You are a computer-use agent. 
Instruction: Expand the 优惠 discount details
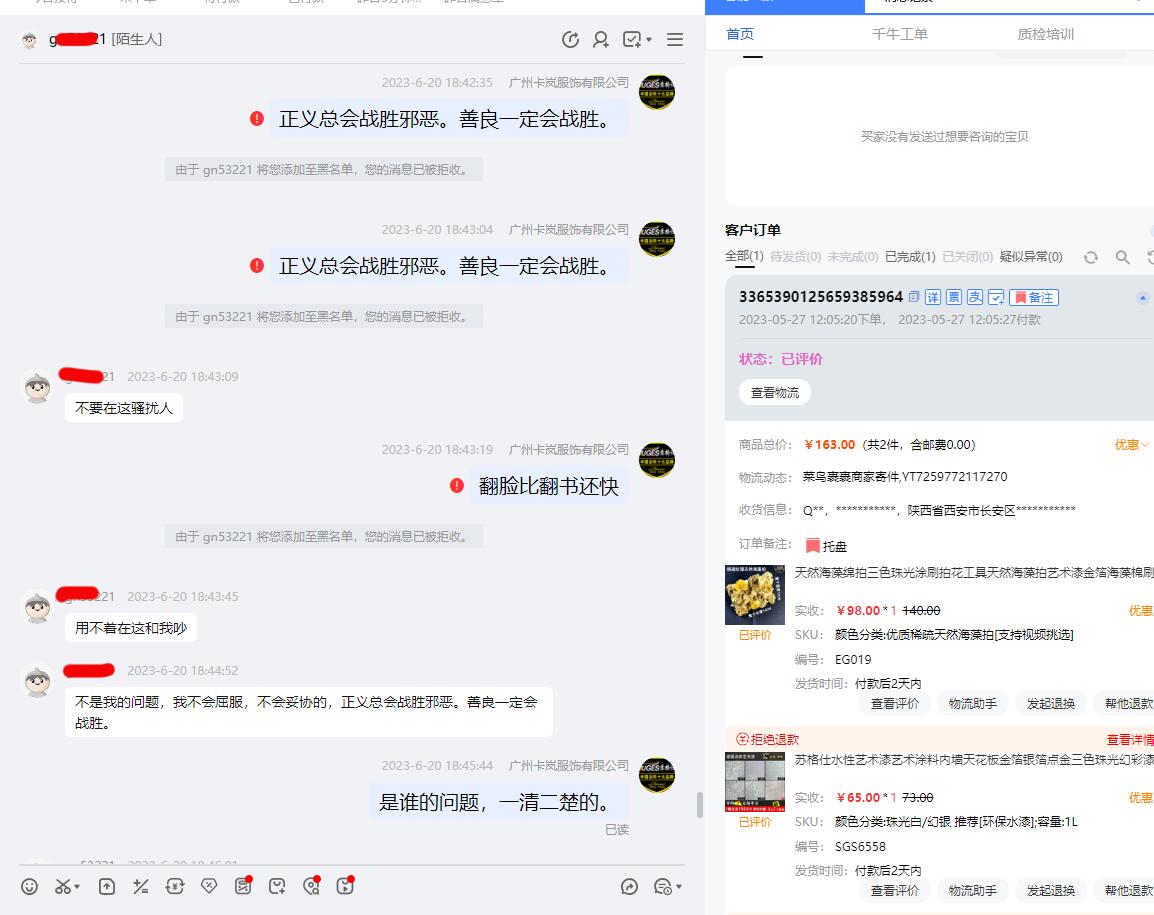pyautogui.click(x=1131, y=444)
